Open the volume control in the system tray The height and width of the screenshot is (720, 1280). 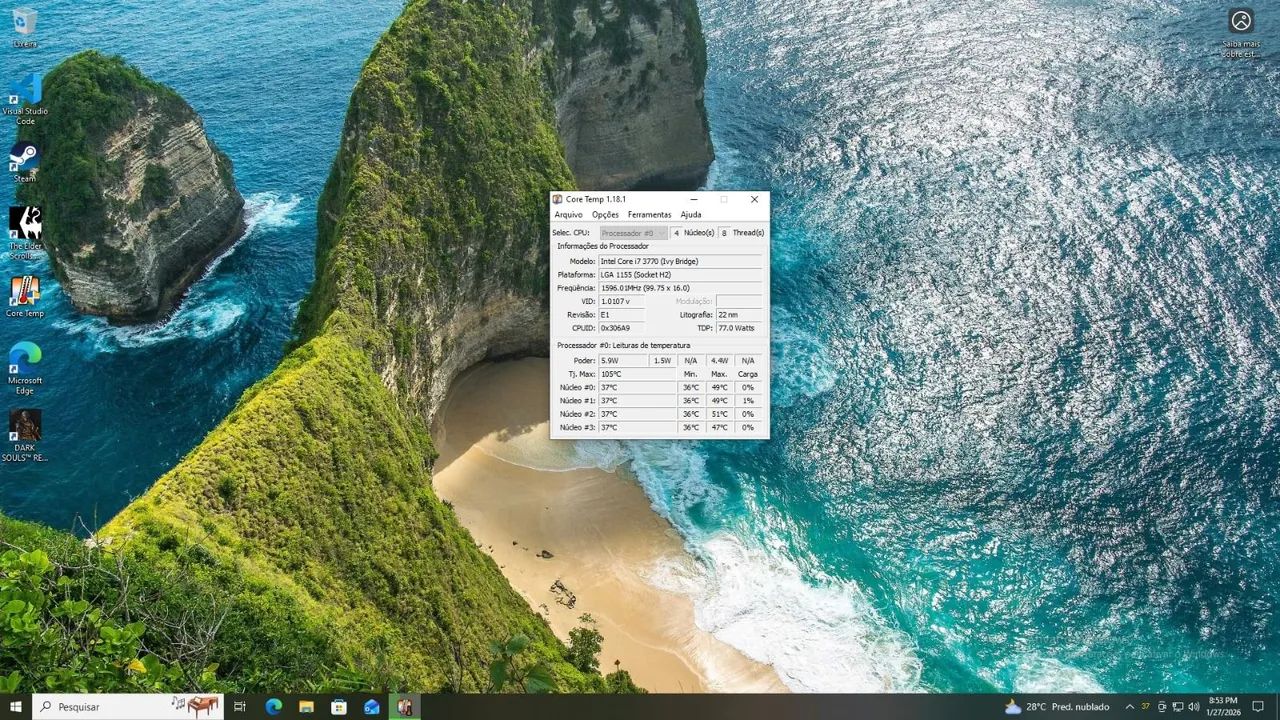pos(1192,707)
